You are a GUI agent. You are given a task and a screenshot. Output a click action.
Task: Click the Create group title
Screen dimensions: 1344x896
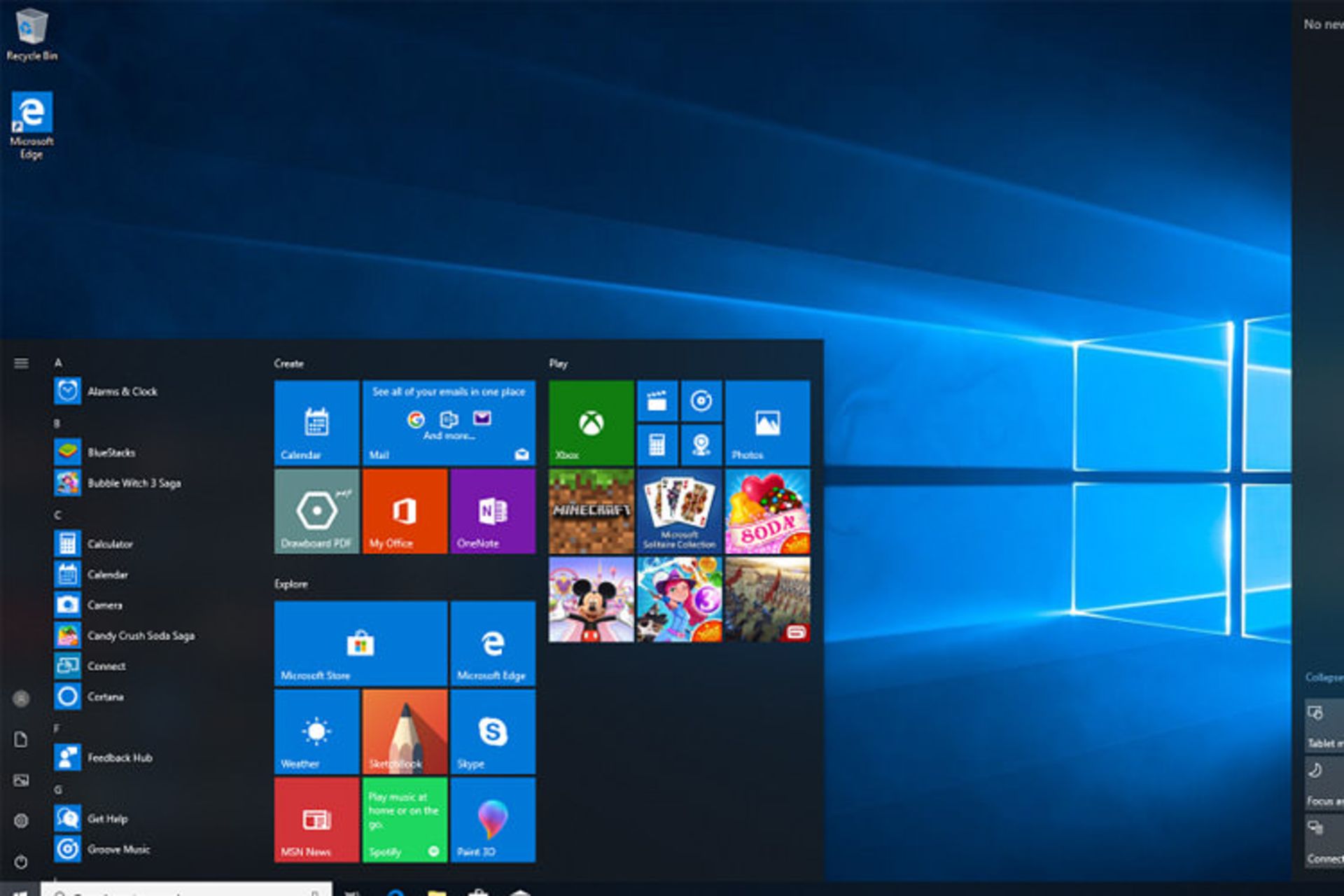pyautogui.click(x=289, y=363)
